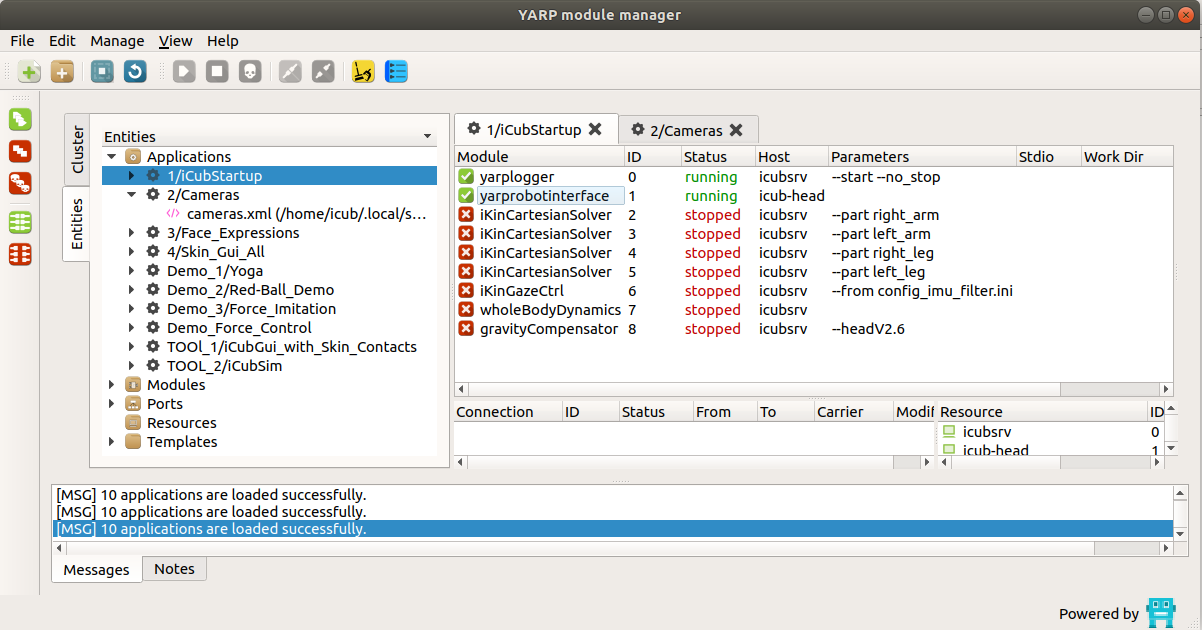The height and width of the screenshot is (630, 1202).
Task: Open the Manage menu
Action: pyautogui.click(x=117, y=41)
